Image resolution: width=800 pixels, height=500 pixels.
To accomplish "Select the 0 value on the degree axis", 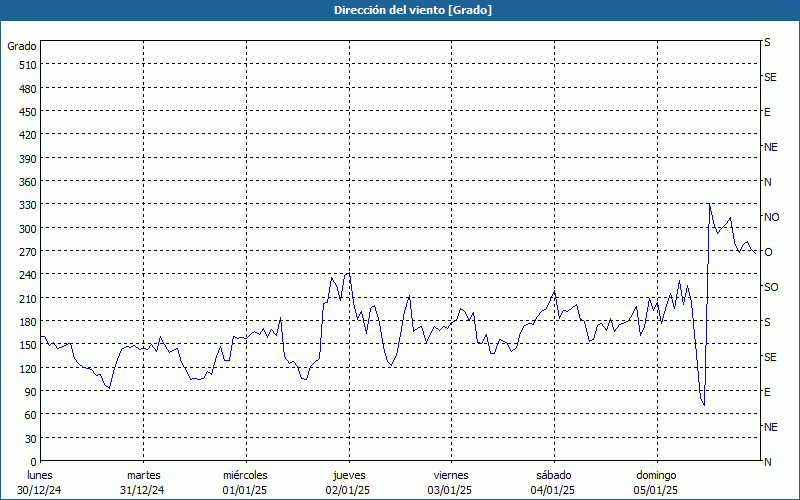I will coord(34,462).
